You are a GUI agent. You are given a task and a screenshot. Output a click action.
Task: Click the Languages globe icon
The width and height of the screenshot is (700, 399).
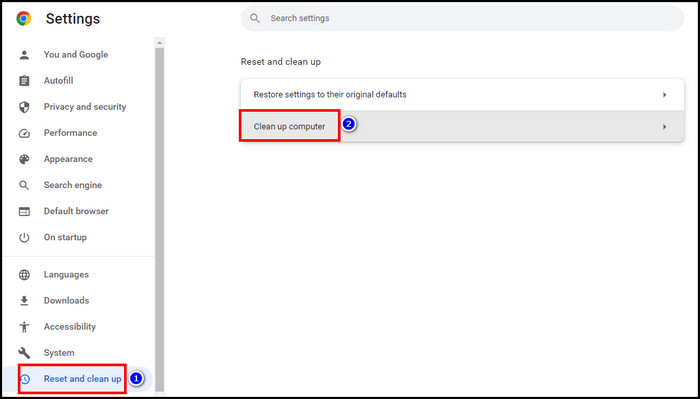24,274
